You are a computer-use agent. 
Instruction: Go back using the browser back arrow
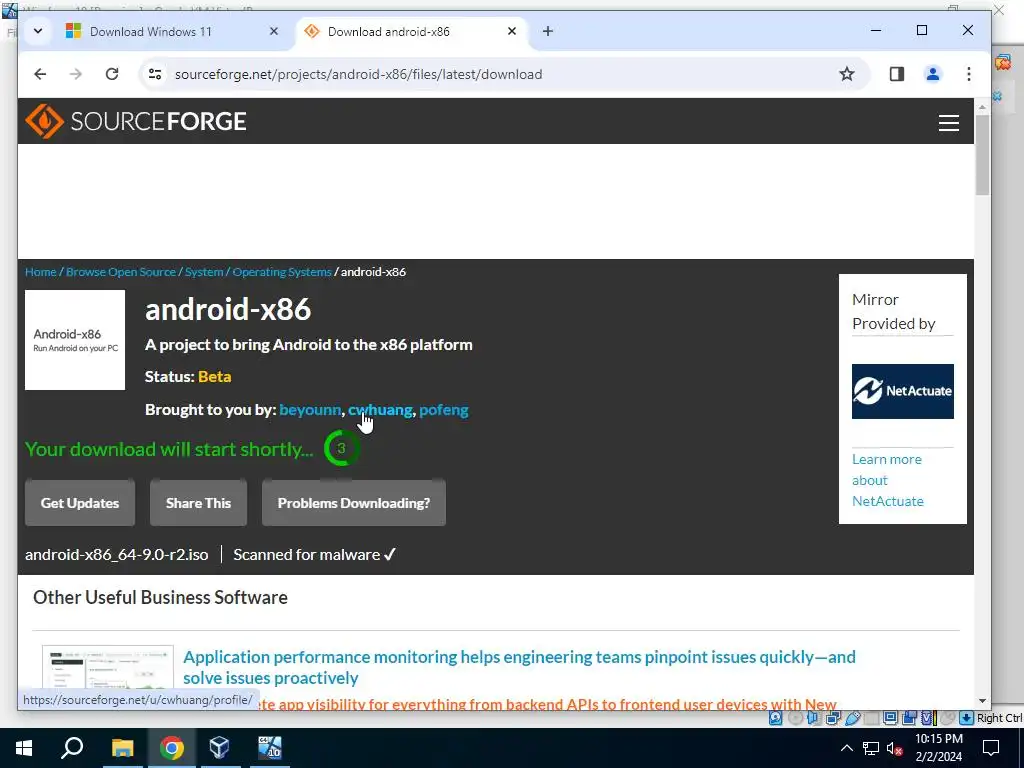point(40,74)
